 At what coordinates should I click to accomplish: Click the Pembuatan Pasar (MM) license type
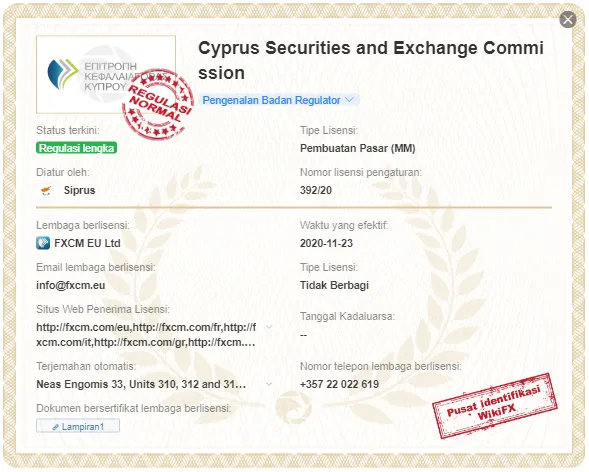(x=357, y=148)
